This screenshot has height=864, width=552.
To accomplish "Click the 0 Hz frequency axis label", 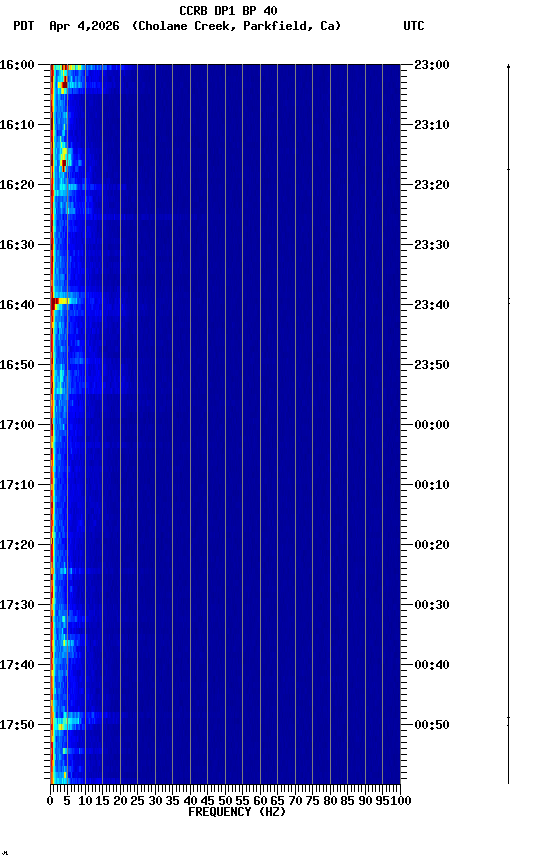I will (x=50, y=801).
